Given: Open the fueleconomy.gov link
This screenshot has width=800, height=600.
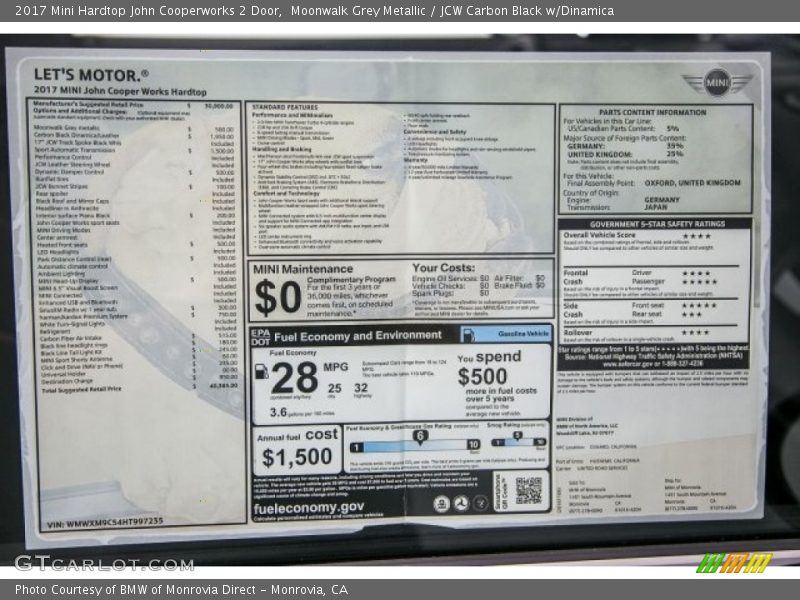Looking at the screenshot, I should (x=309, y=507).
